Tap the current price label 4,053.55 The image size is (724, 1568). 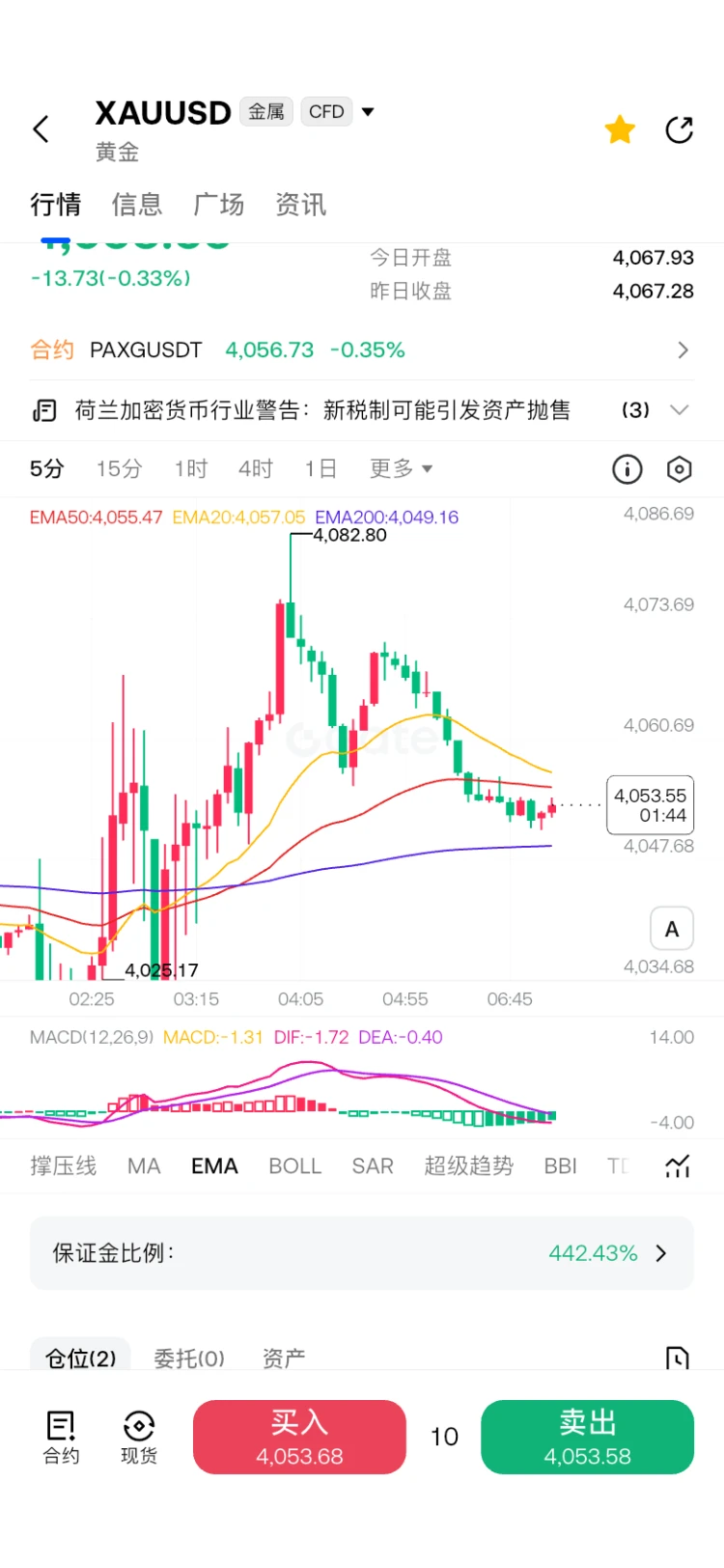[650, 805]
